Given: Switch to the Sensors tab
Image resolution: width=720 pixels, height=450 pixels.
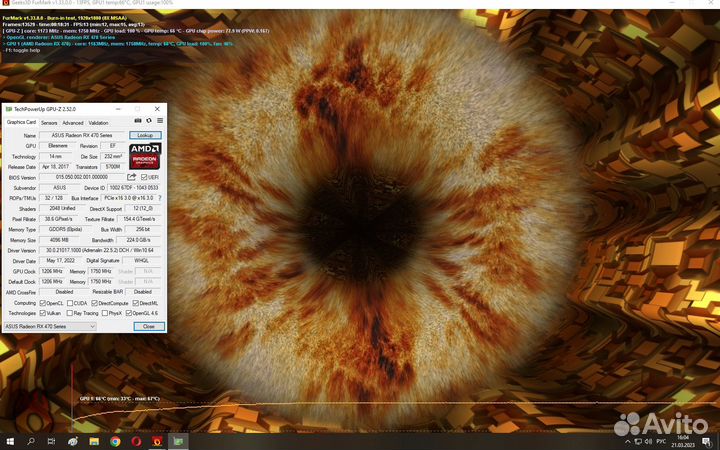Looking at the screenshot, I should [x=48, y=123].
